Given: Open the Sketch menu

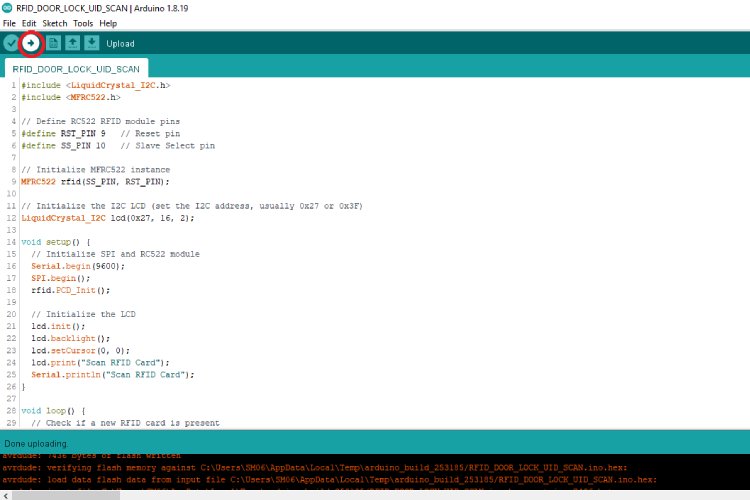Looking at the screenshot, I should (55, 23).
